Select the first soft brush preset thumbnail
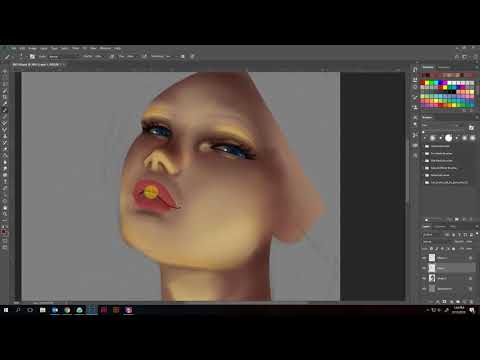The image size is (480, 360). pyautogui.click(x=433, y=138)
